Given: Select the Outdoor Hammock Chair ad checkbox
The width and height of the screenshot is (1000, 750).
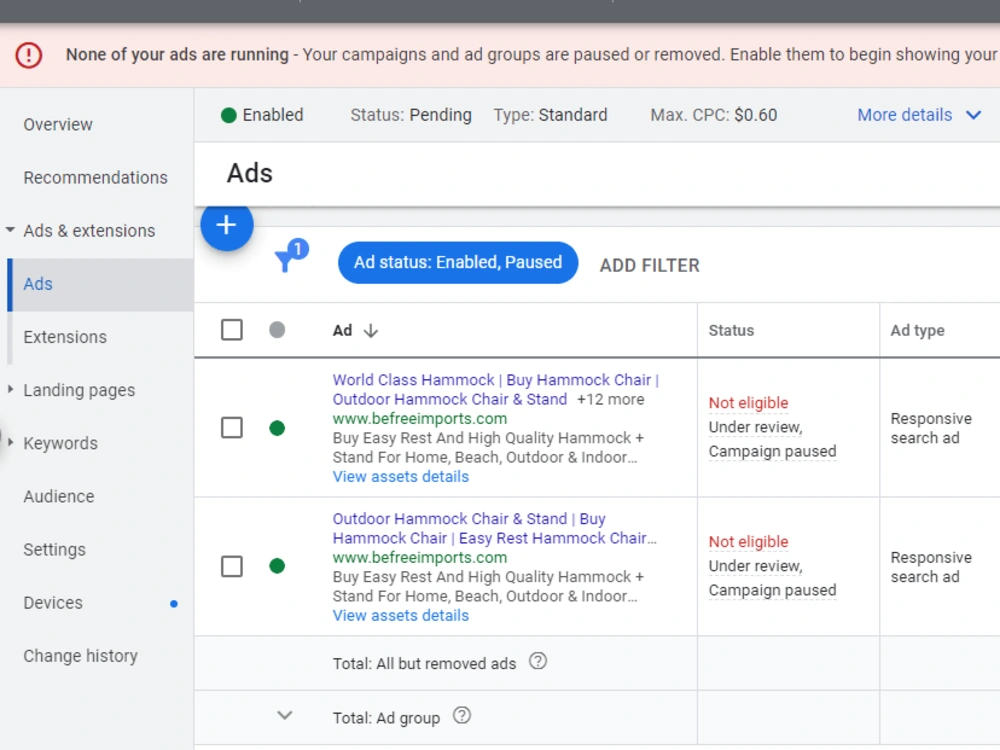Looking at the screenshot, I should point(232,566).
